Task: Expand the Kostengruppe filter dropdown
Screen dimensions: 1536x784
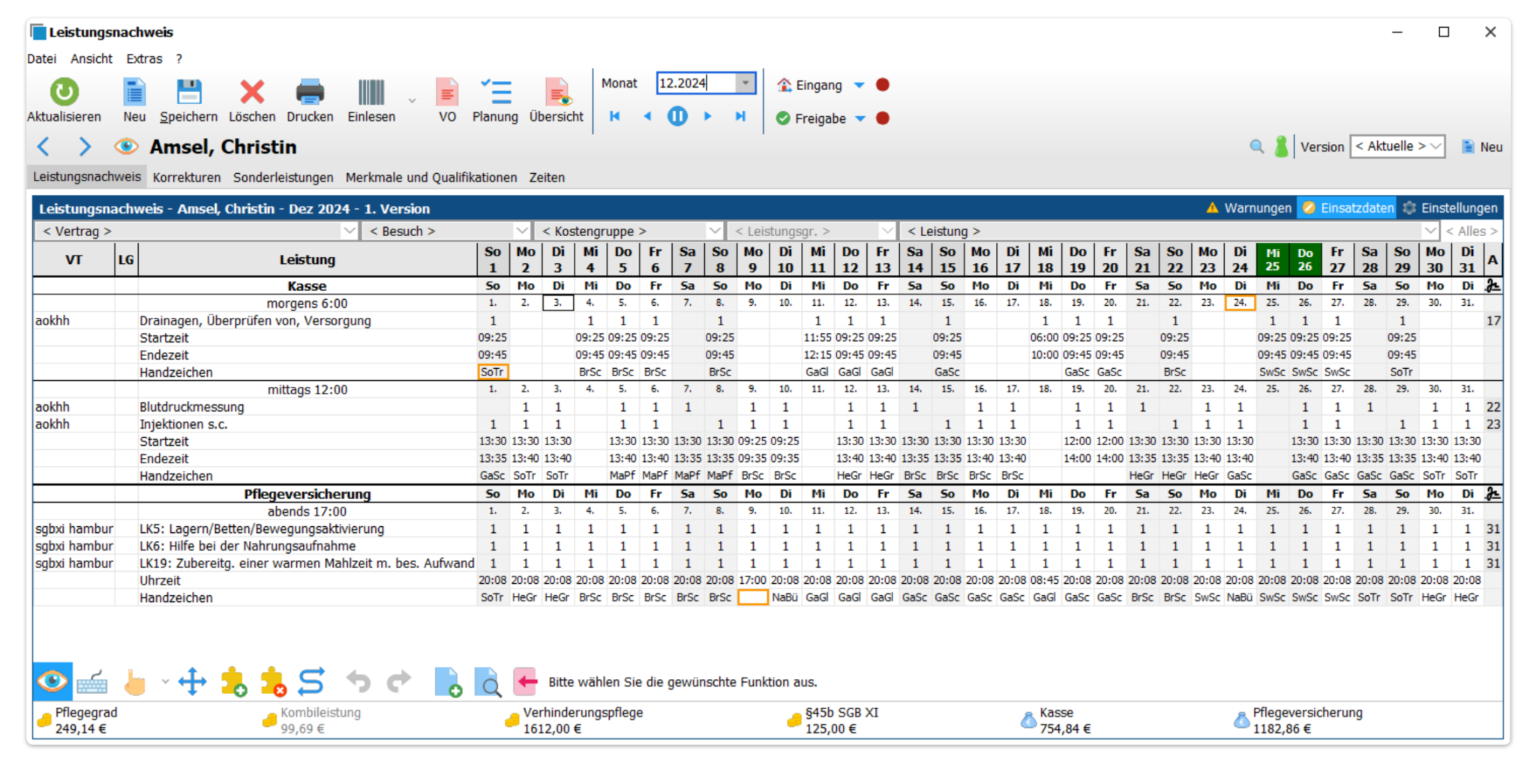Action: (x=714, y=231)
